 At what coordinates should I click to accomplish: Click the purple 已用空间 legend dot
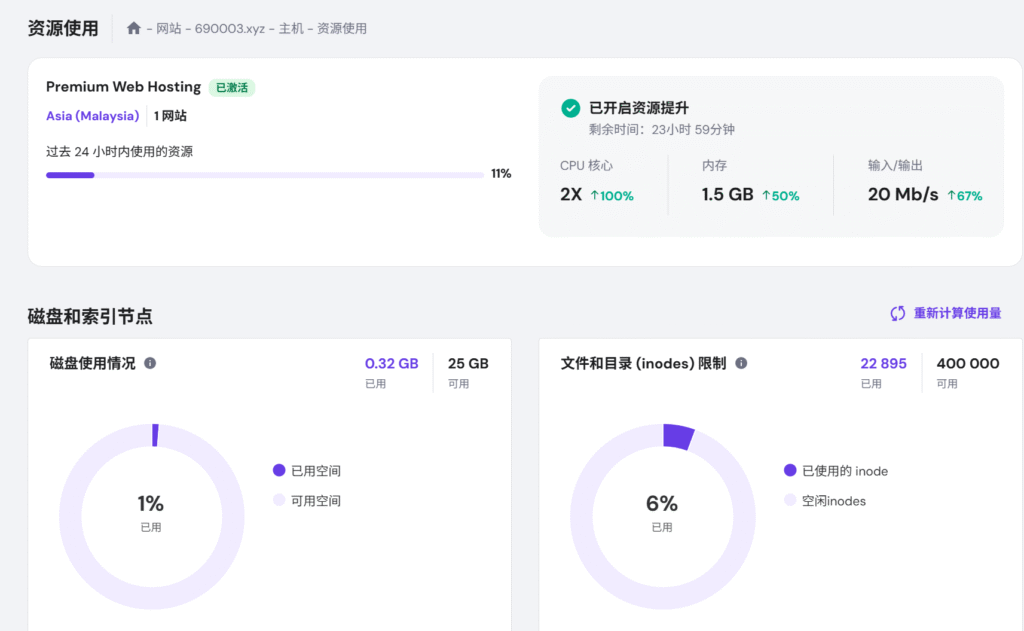tap(279, 471)
